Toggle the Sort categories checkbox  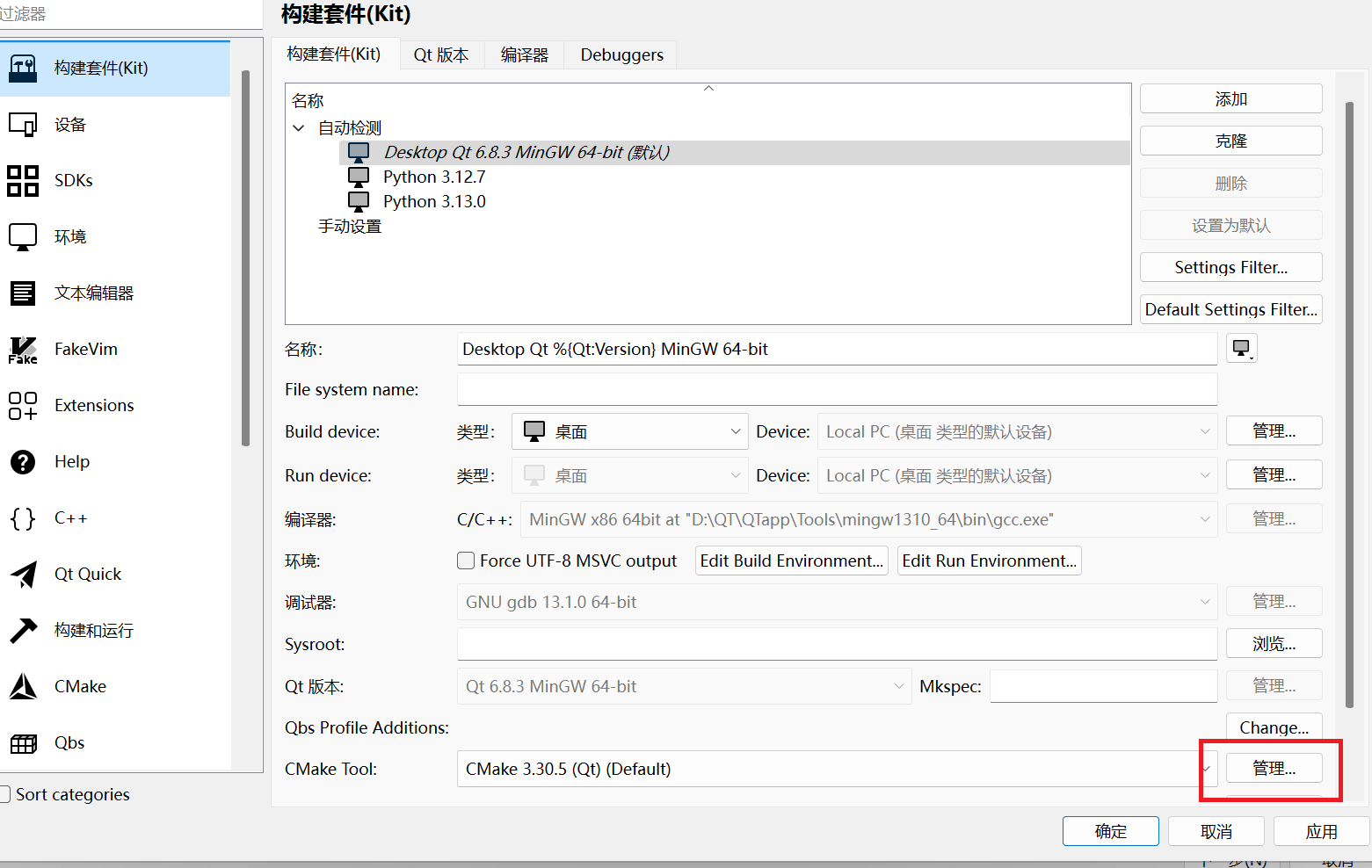pos(5,794)
